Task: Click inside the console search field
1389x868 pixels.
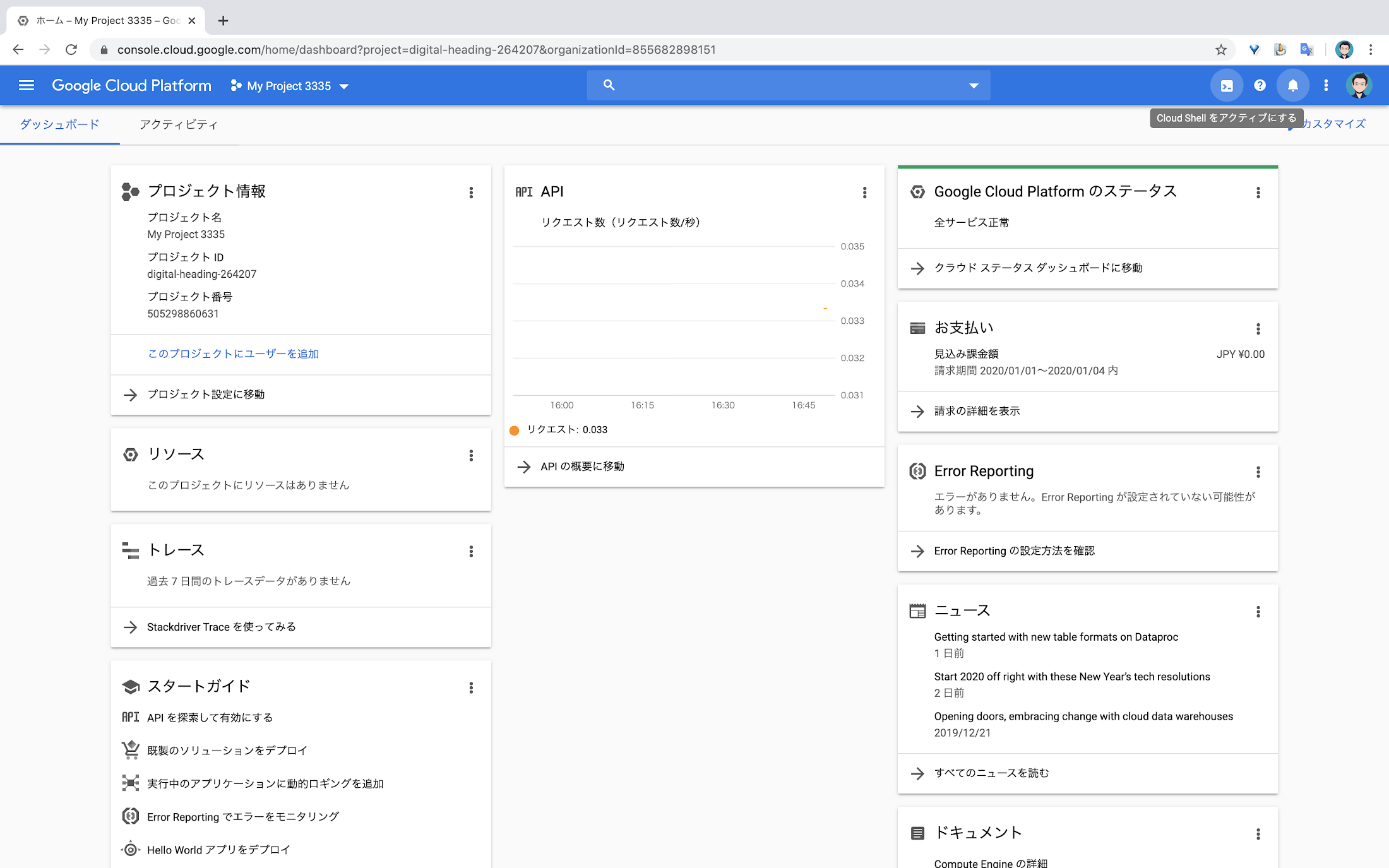Action: coord(789,85)
